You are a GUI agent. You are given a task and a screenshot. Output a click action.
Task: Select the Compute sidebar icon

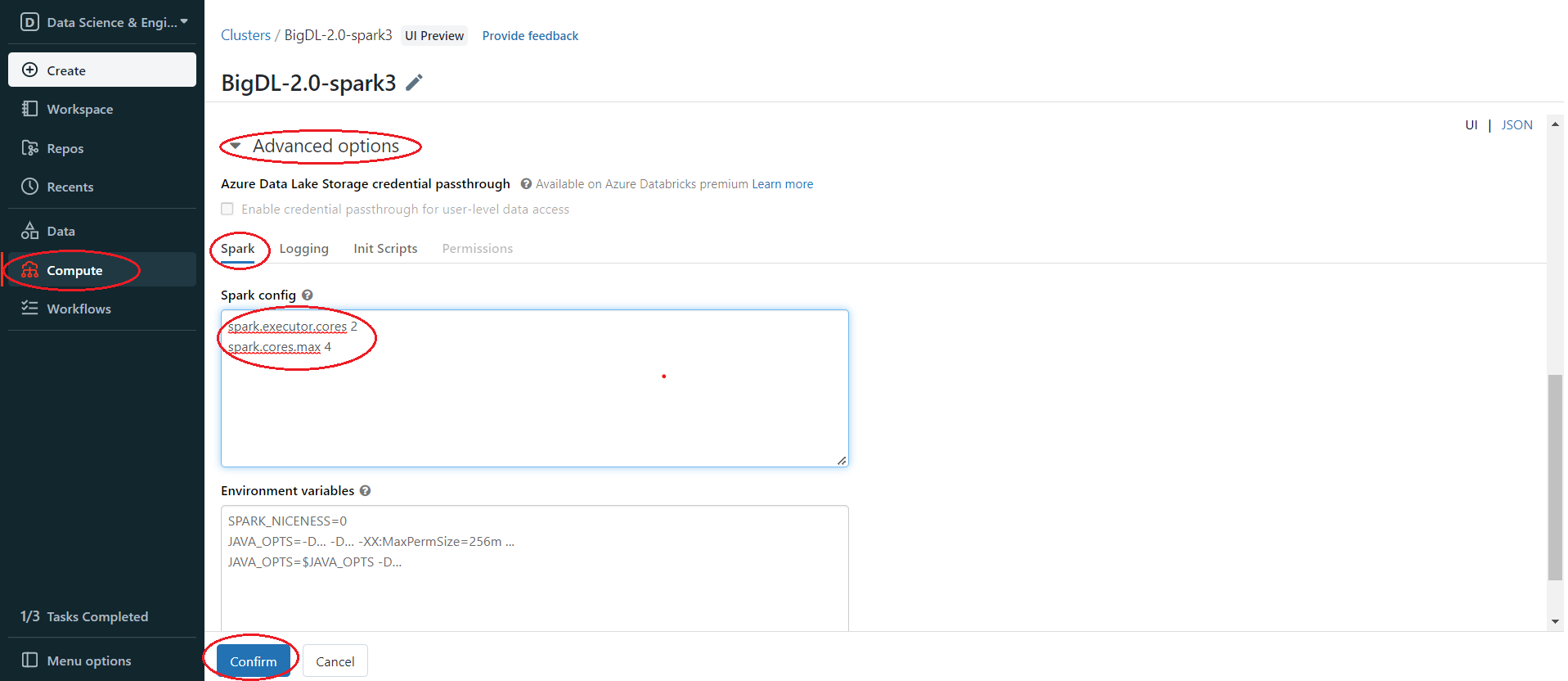coord(29,270)
